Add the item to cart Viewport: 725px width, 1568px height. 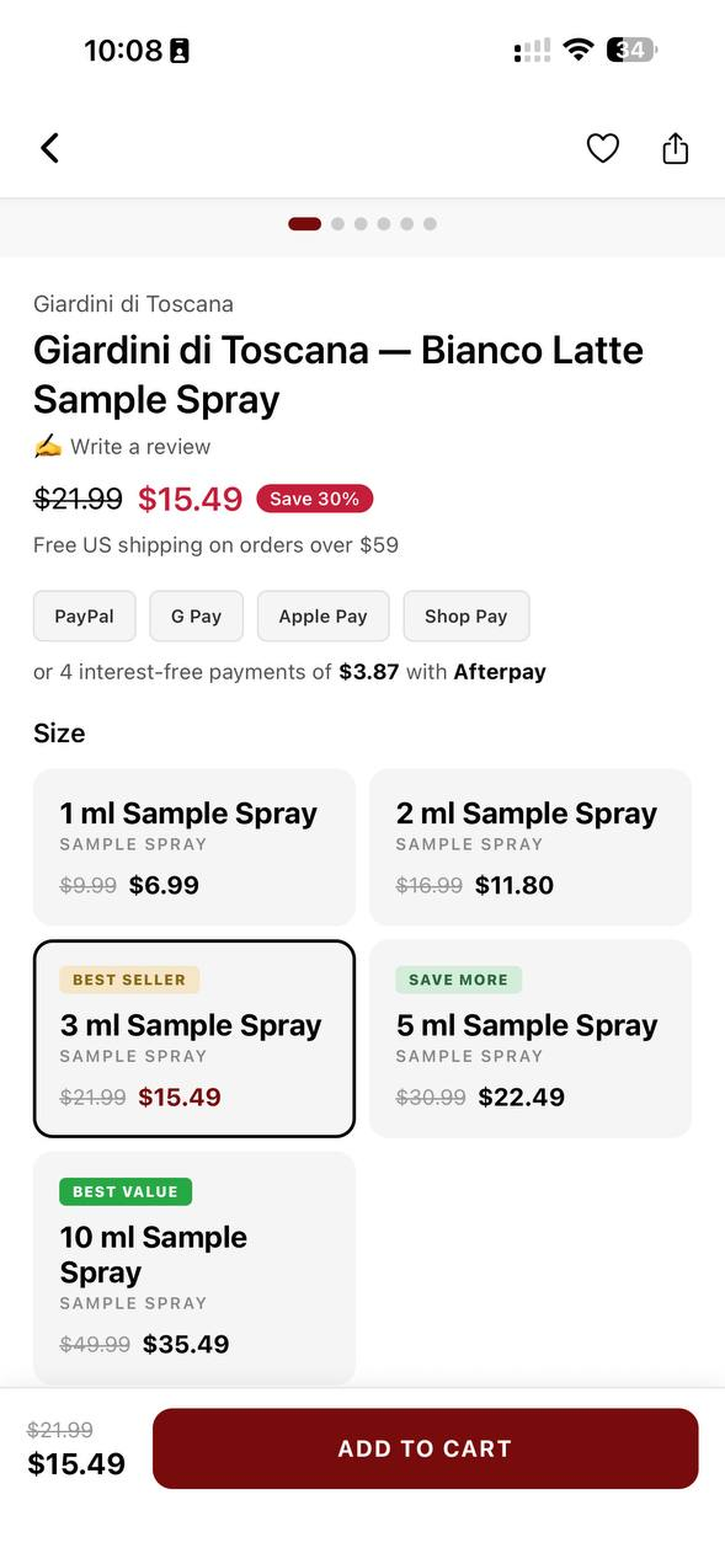(426, 1449)
